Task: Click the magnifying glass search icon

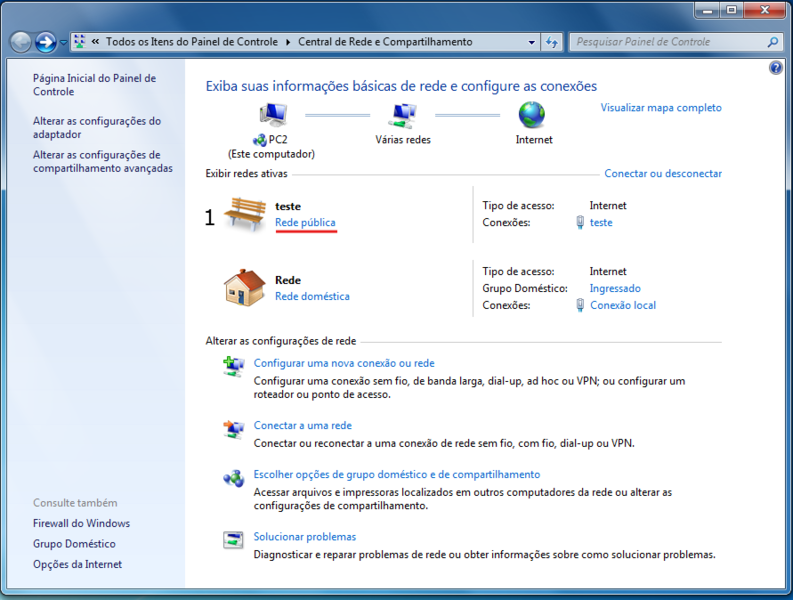Action: point(773,42)
